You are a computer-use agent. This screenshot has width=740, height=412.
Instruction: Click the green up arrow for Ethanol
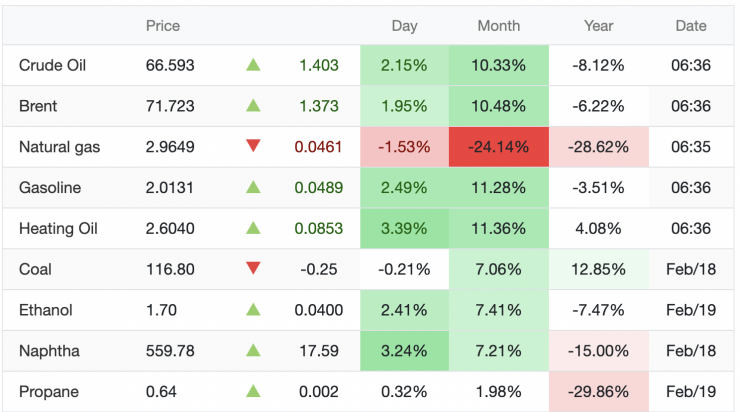pyautogui.click(x=253, y=310)
